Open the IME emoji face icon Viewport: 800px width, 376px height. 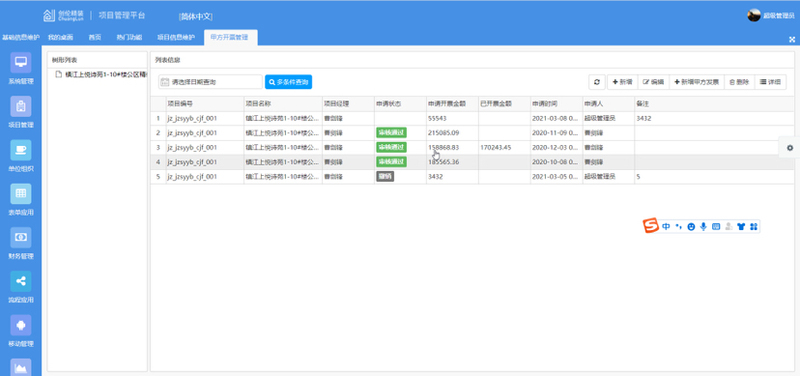(691, 227)
